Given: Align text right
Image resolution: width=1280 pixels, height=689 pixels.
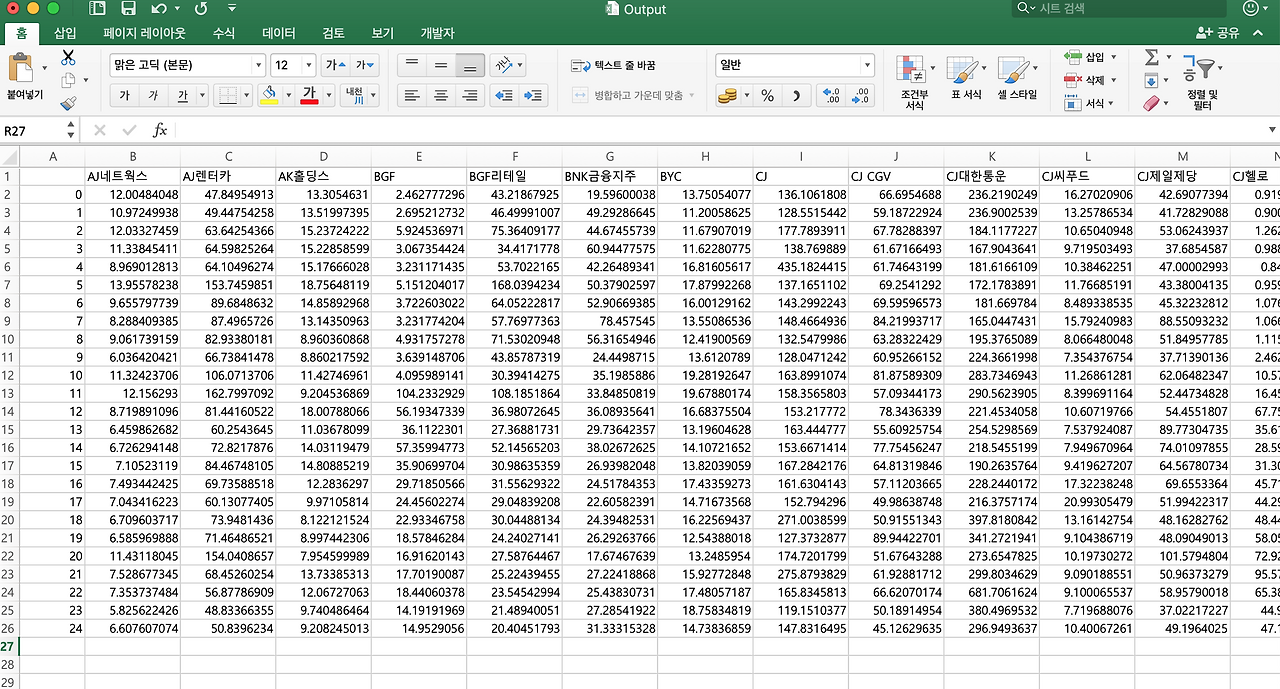Looking at the screenshot, I should pos(469,95).
